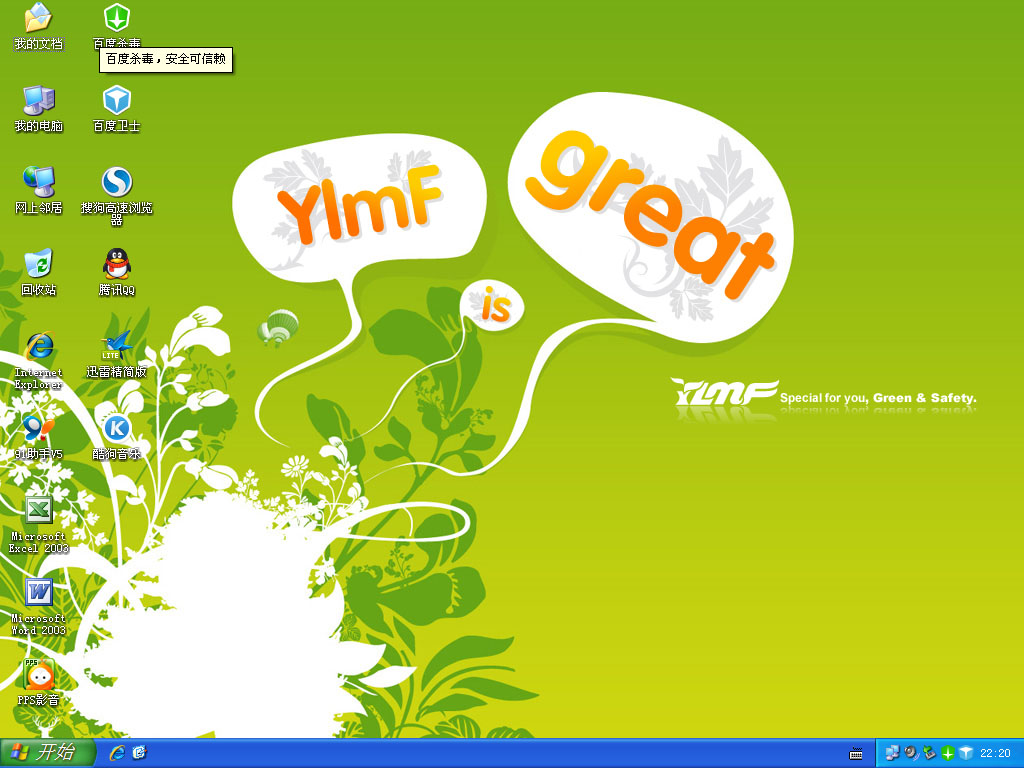
Task: Click the green 百度杀毒 system tray icon
Action: 948,753
